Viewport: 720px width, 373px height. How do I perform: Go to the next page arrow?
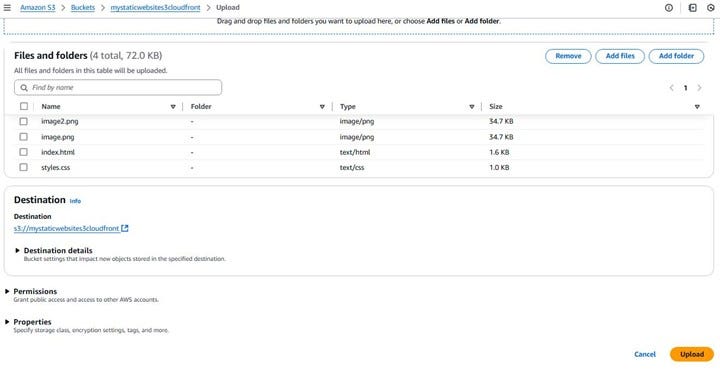coord(699,88)
